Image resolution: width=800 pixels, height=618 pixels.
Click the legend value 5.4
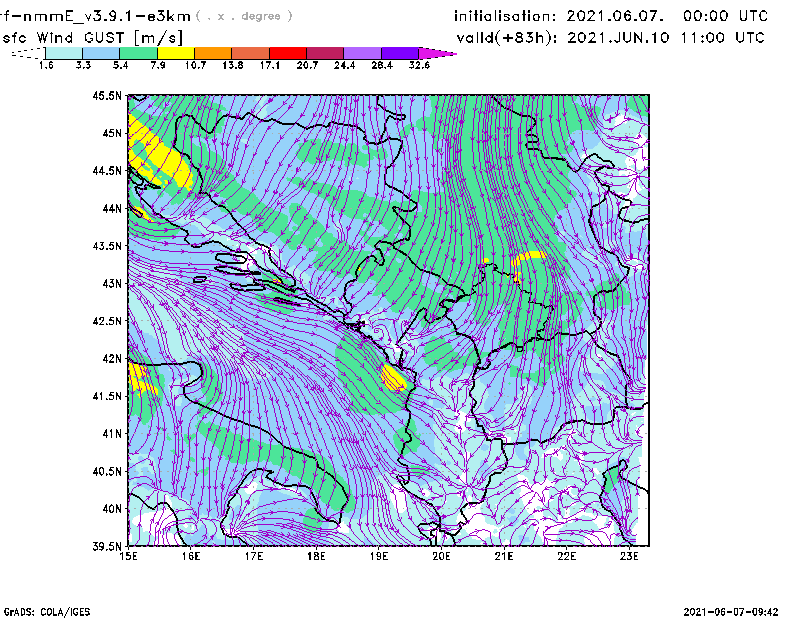click(x=120, y=65)
